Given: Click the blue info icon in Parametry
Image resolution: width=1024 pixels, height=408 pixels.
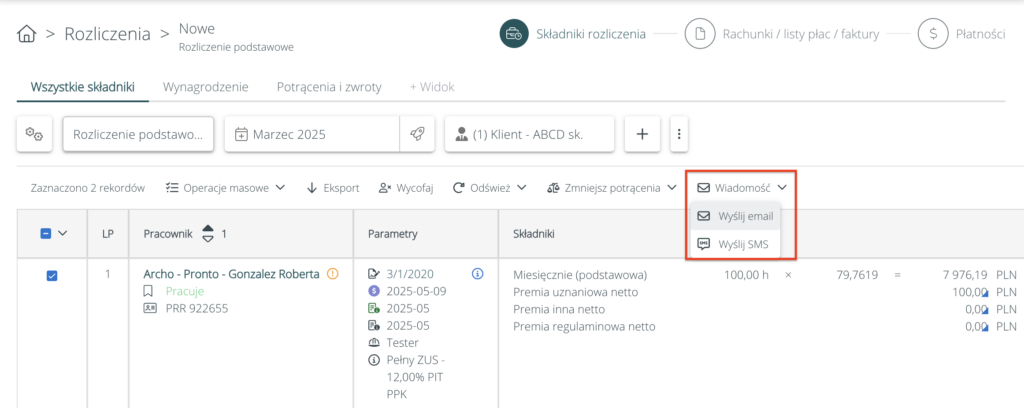Looking at the screenshot, I should [x=477, y=273].
